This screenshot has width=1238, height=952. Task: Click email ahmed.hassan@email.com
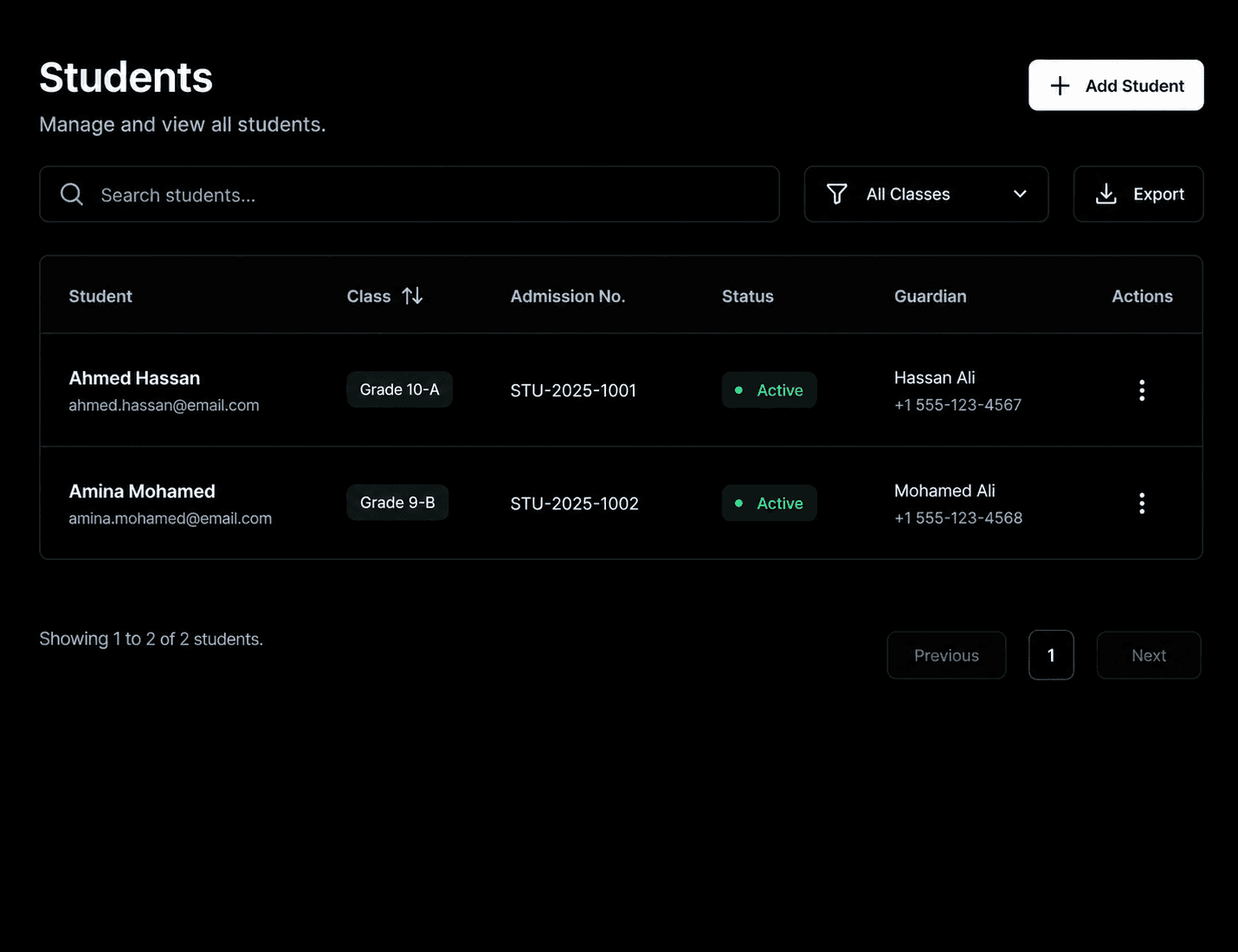164,405
